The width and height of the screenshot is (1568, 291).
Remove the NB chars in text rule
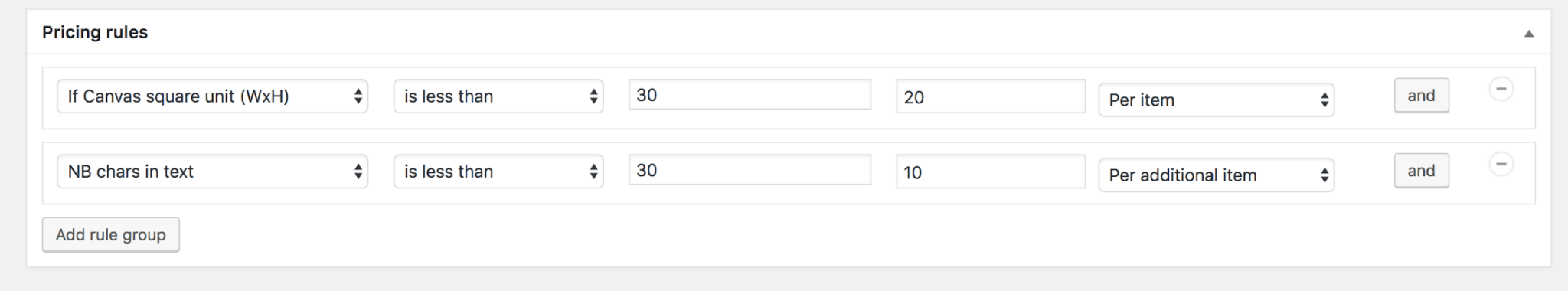click(1501, 164)
